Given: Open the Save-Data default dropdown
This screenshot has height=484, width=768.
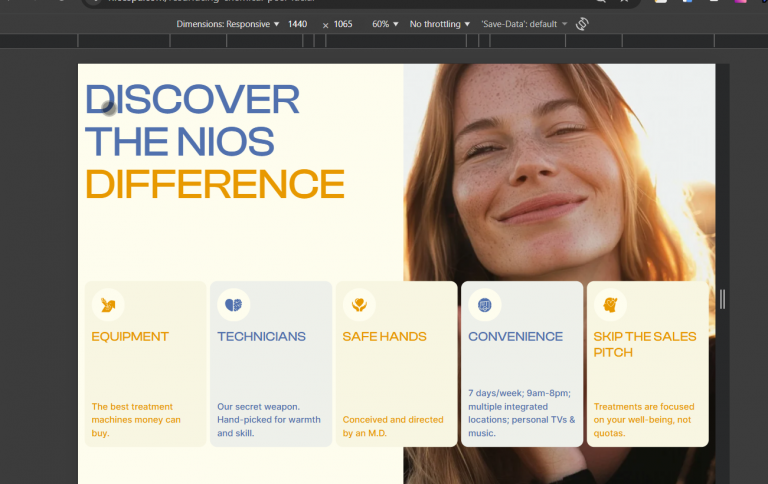Looking at the screenshot, I should [x=524, y=23].
